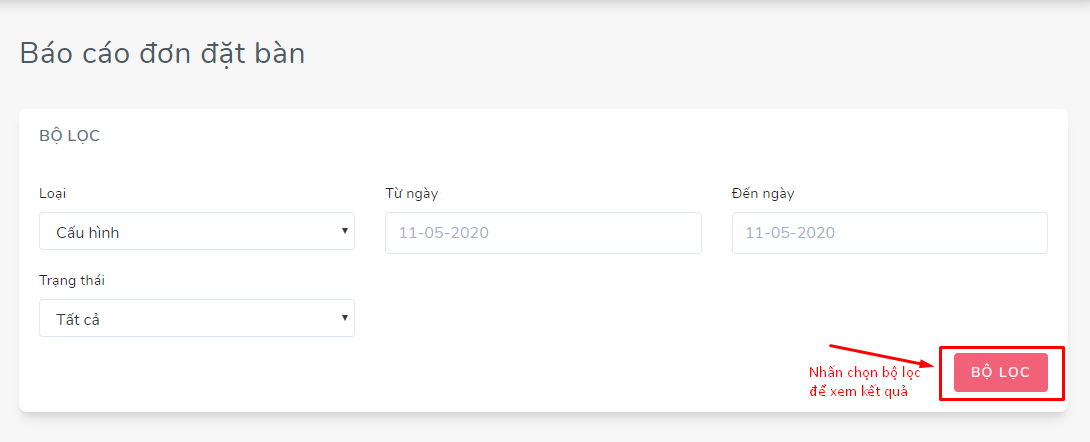
Task: Focus the Từ ngày date field
Action: 543,233
